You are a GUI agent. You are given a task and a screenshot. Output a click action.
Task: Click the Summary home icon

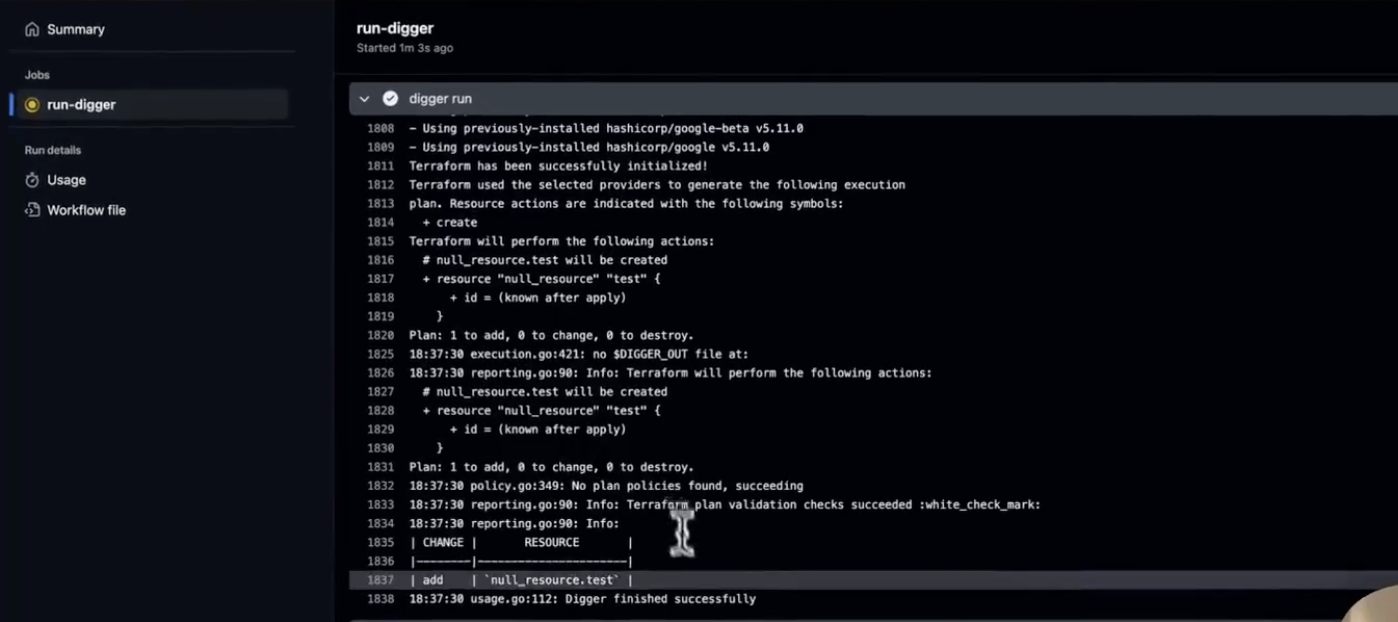coord(32,29)
